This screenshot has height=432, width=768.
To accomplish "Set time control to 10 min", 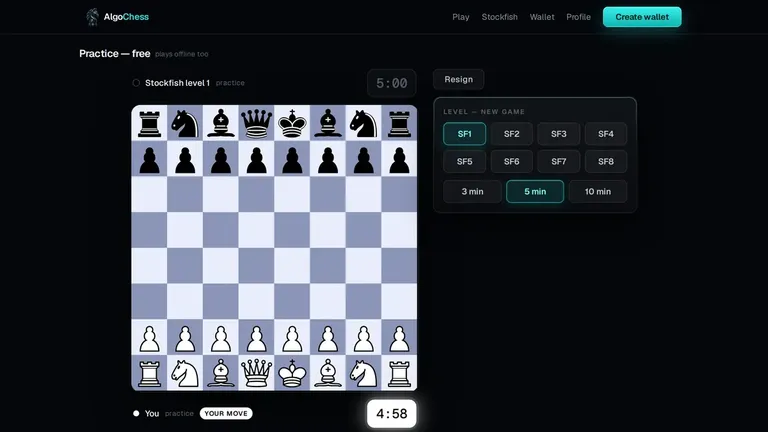I will point(598,192).
